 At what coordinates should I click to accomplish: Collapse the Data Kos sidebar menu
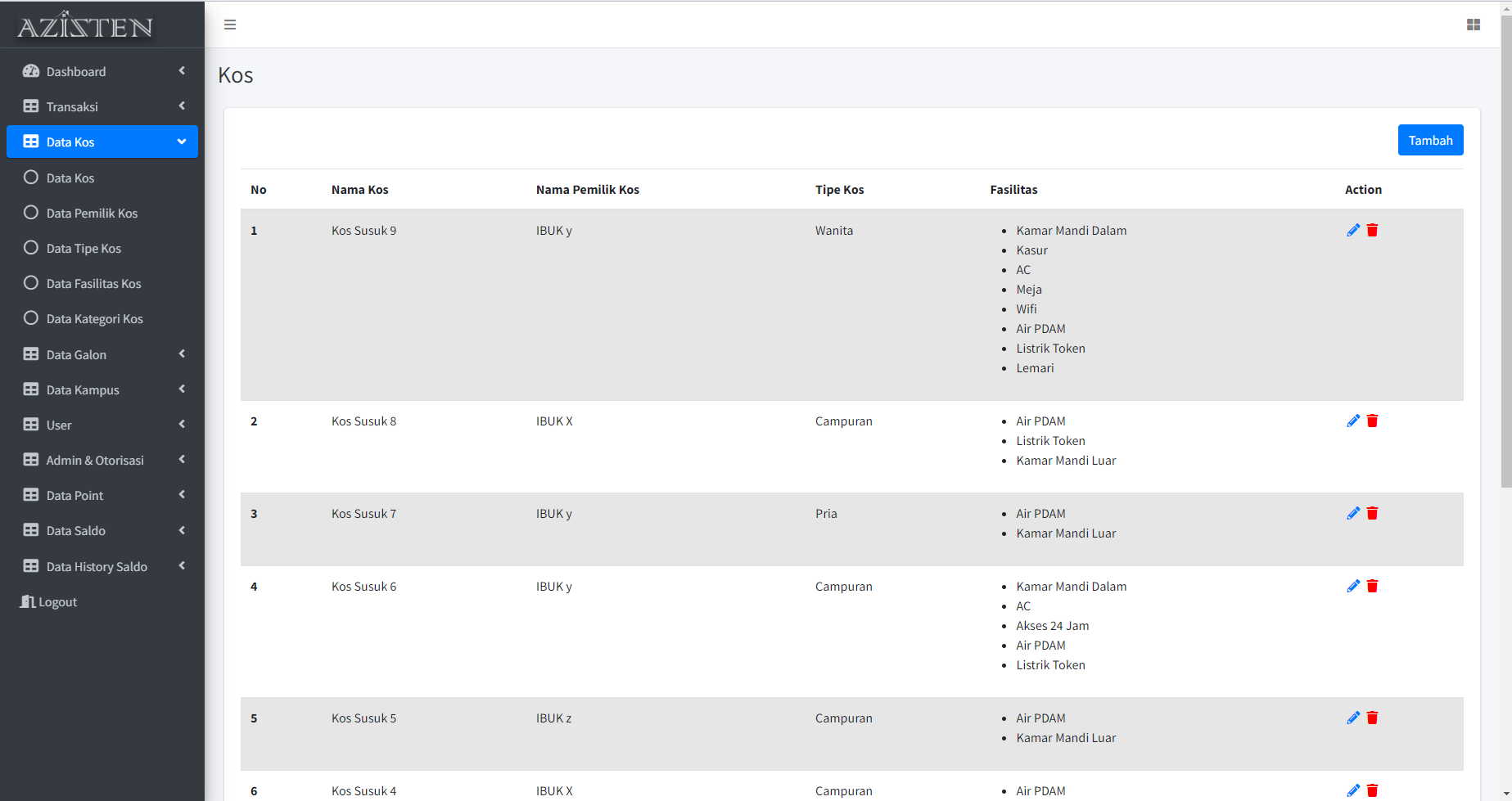102,142
